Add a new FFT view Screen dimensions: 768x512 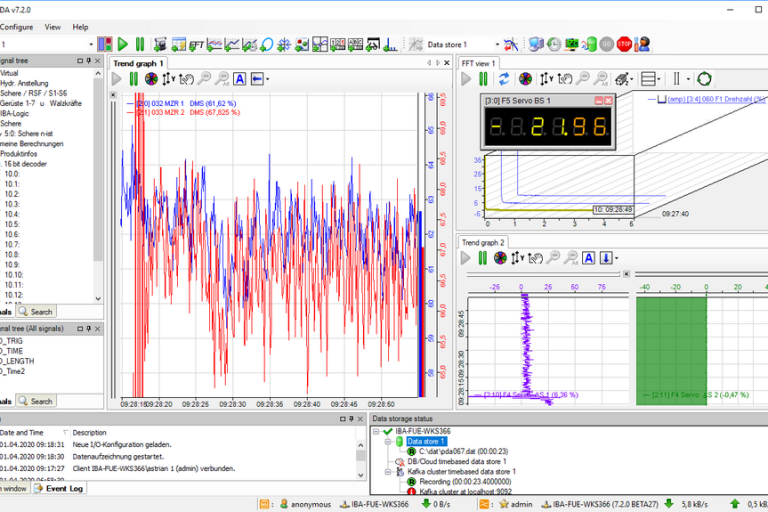[196, 45]
